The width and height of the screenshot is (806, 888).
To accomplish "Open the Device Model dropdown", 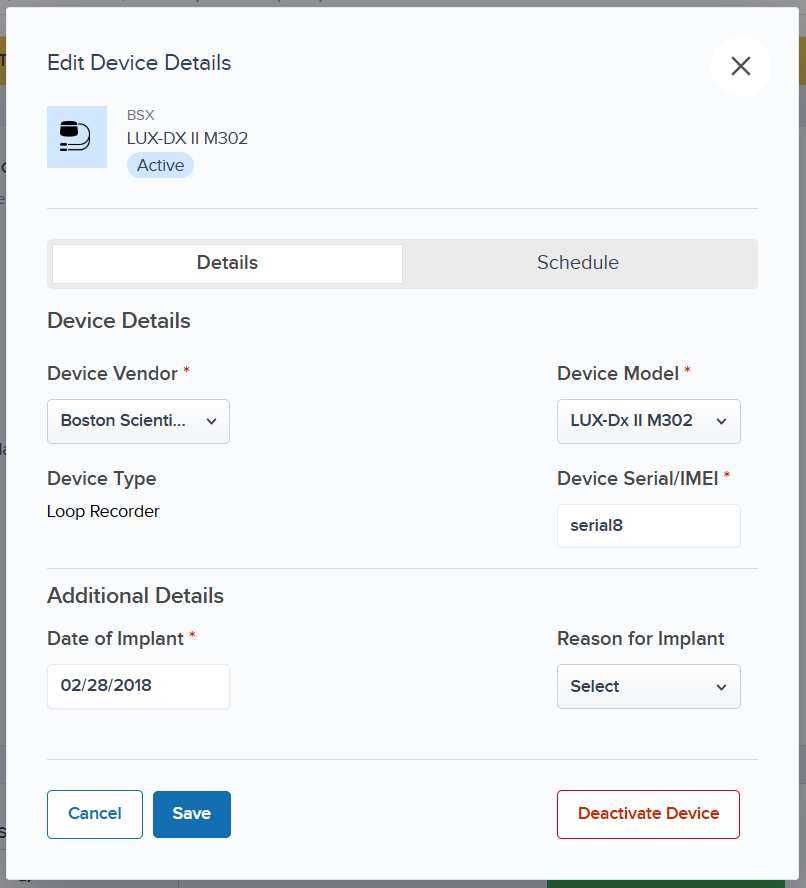I will tap(648, 421).
